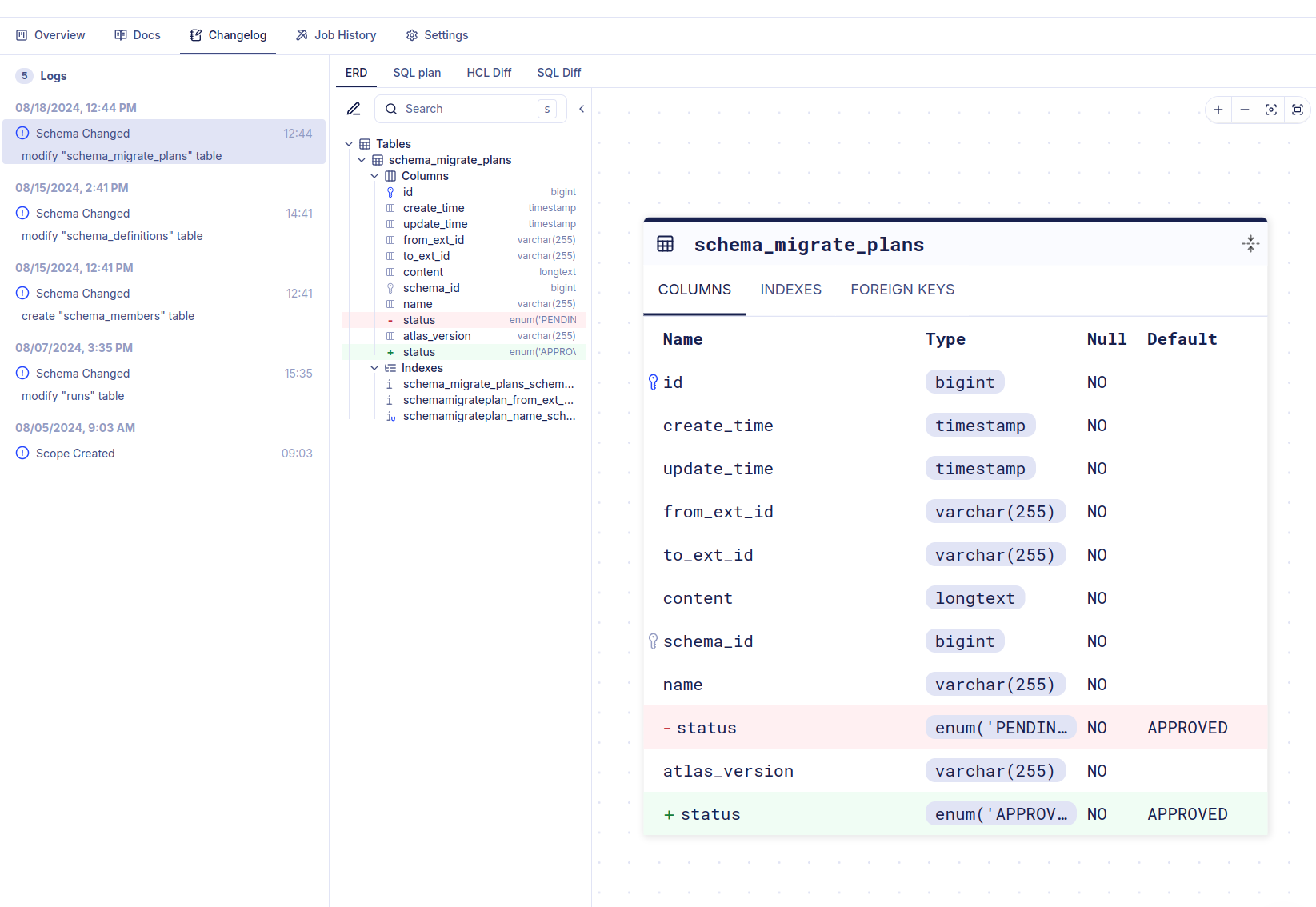Zoom out of the ERD canvas
Viewport: 1316px width, 907px height.
(x=1244, y=110)
